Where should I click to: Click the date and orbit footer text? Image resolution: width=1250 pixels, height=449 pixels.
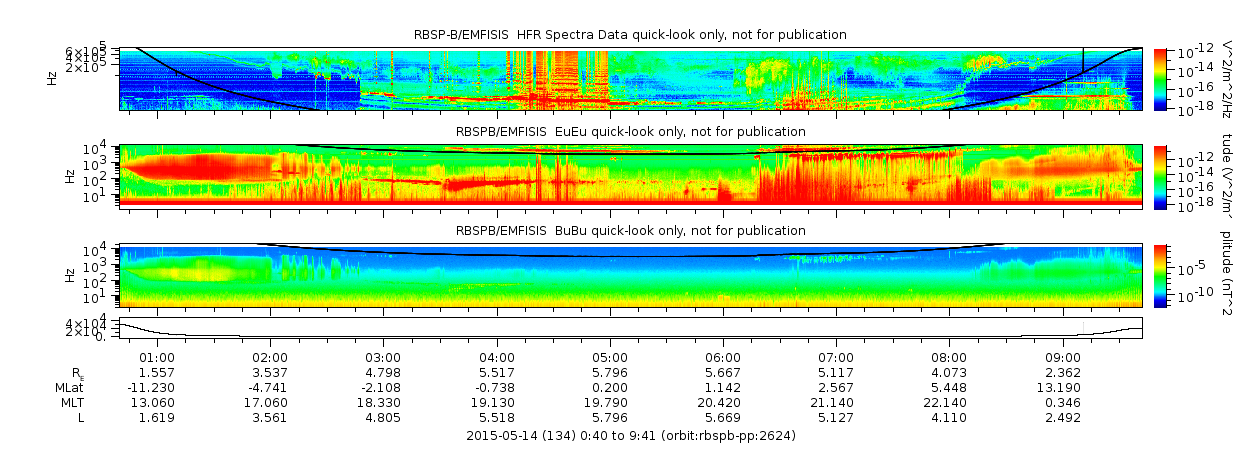click(630, 436)
